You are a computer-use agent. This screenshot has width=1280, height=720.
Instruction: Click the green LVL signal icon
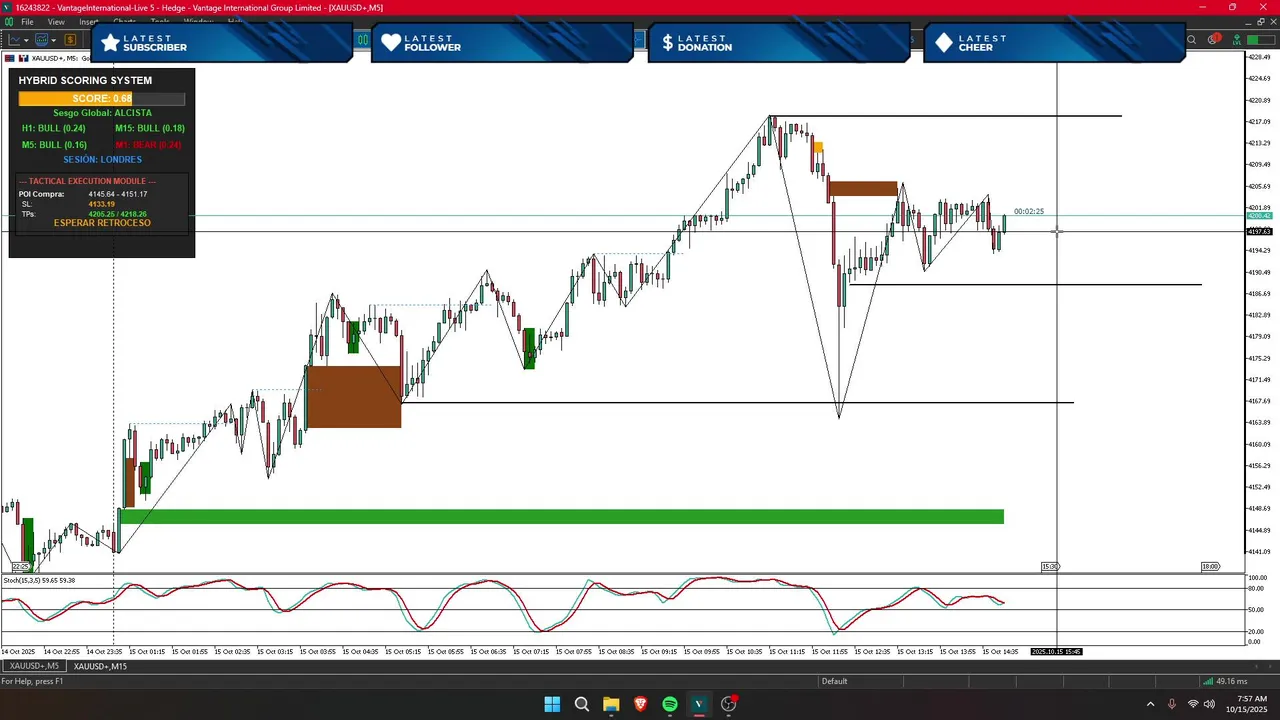(x=1237, y=40)
